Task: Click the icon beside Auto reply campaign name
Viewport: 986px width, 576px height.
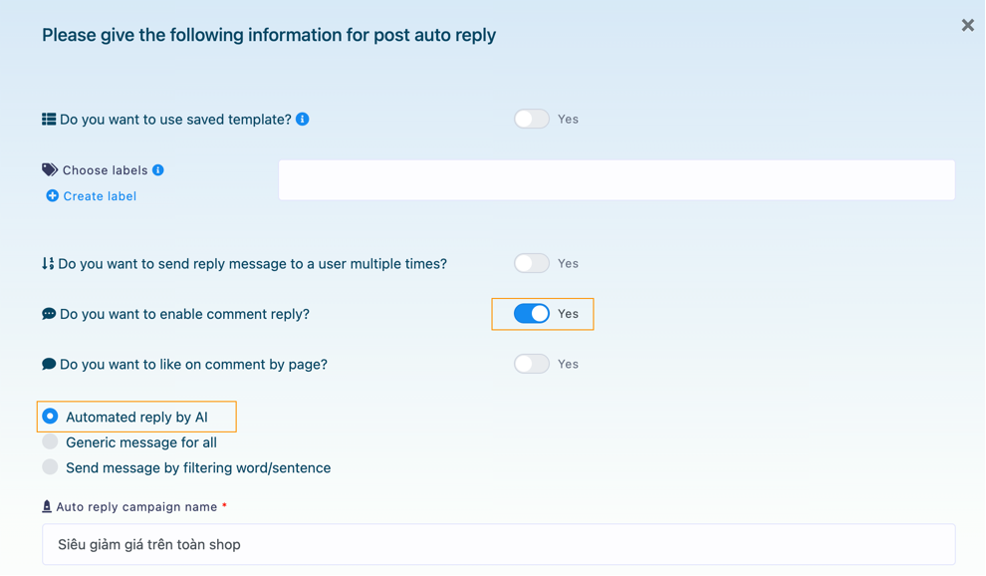Action: [x=47, y=507]
